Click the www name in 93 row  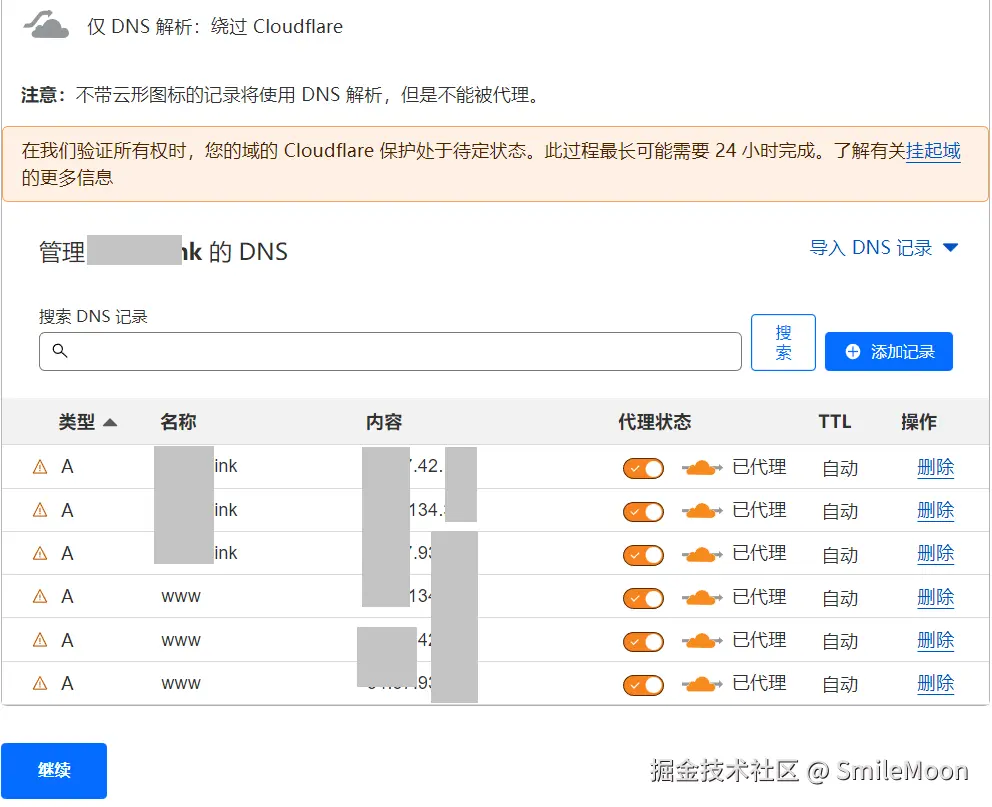click(181, 683)
